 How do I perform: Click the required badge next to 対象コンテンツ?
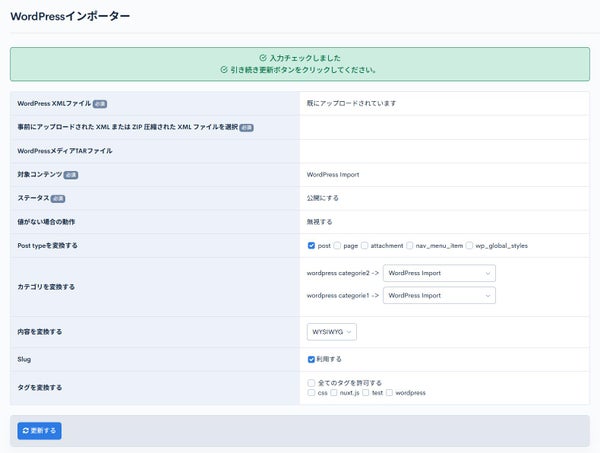pos(71,175)
